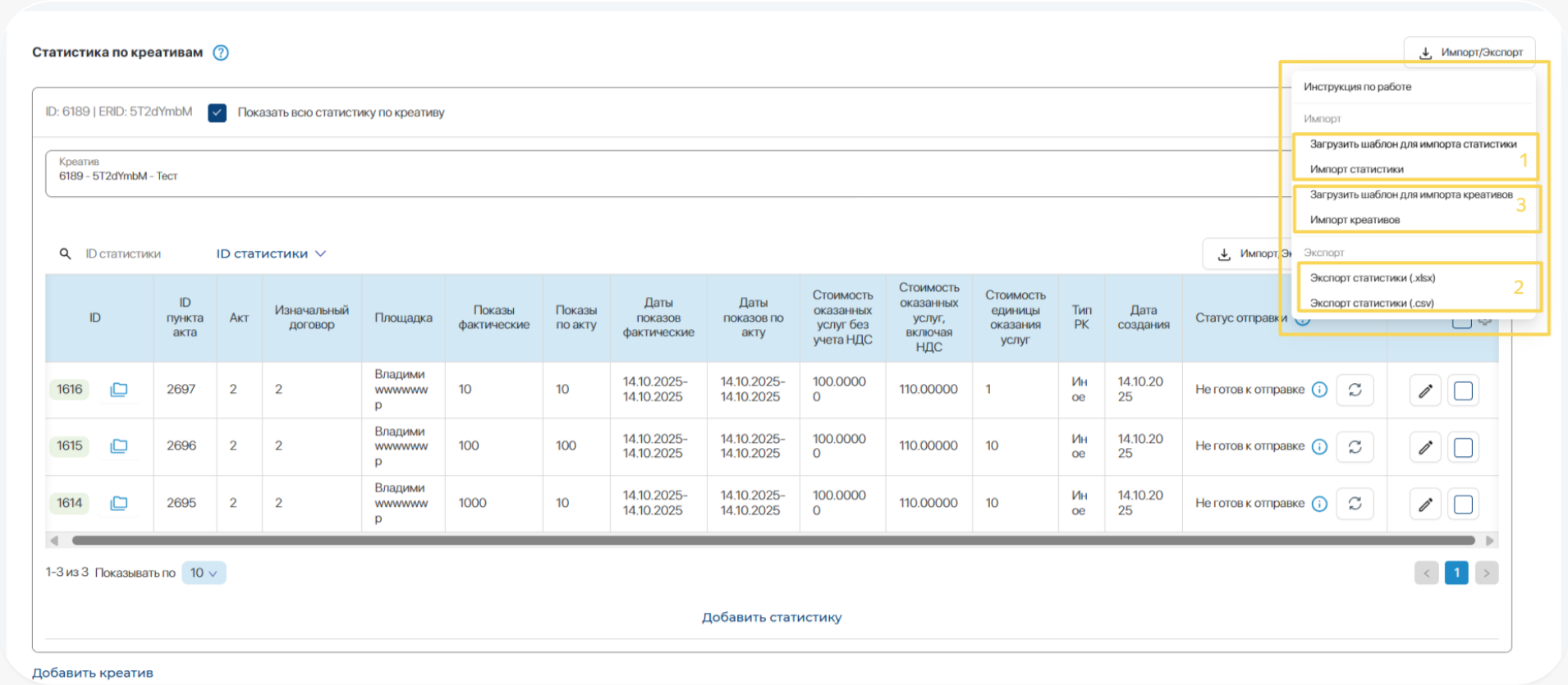Click copy icon next to ID 1616
This screenshot has height=685, width=1568.
119,390
